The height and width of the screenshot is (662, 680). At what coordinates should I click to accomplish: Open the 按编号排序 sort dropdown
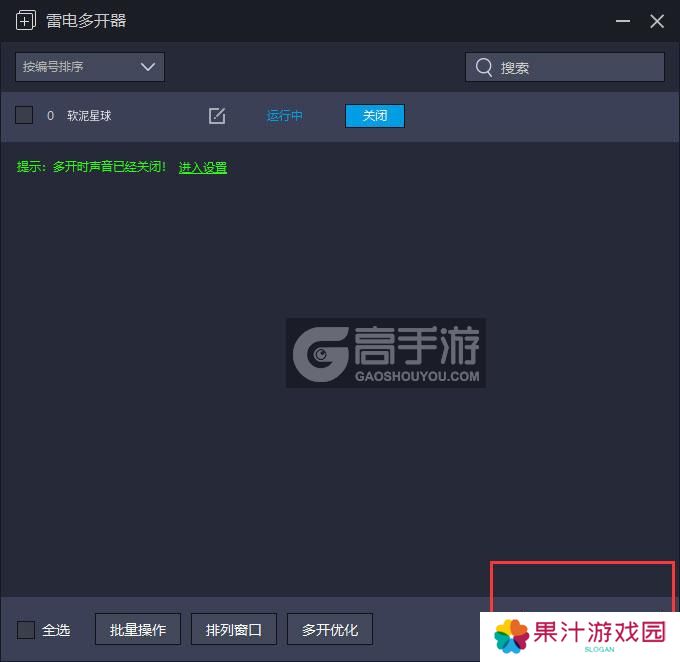[x=90, y=67]
